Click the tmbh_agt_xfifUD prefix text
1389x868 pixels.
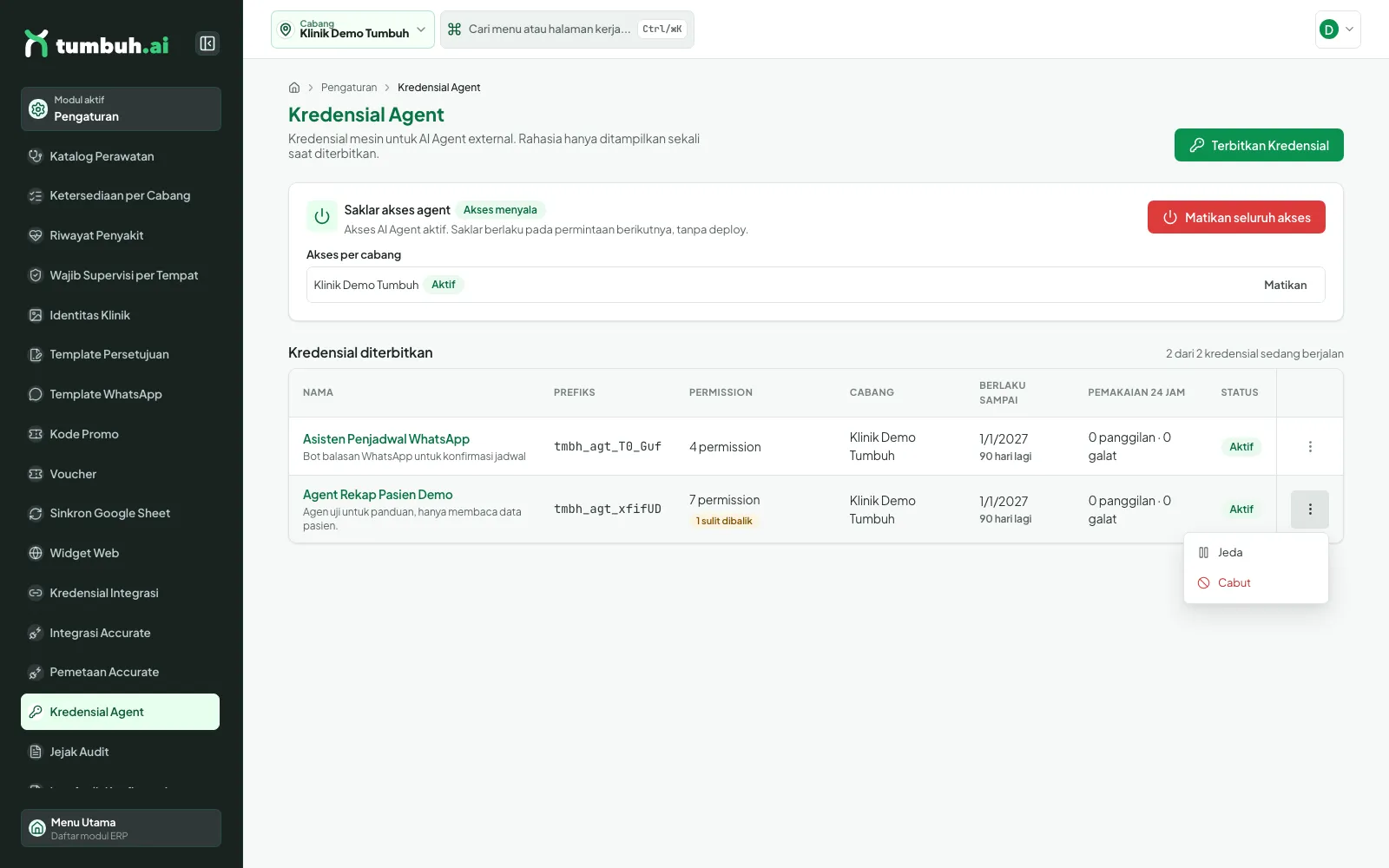608,509
